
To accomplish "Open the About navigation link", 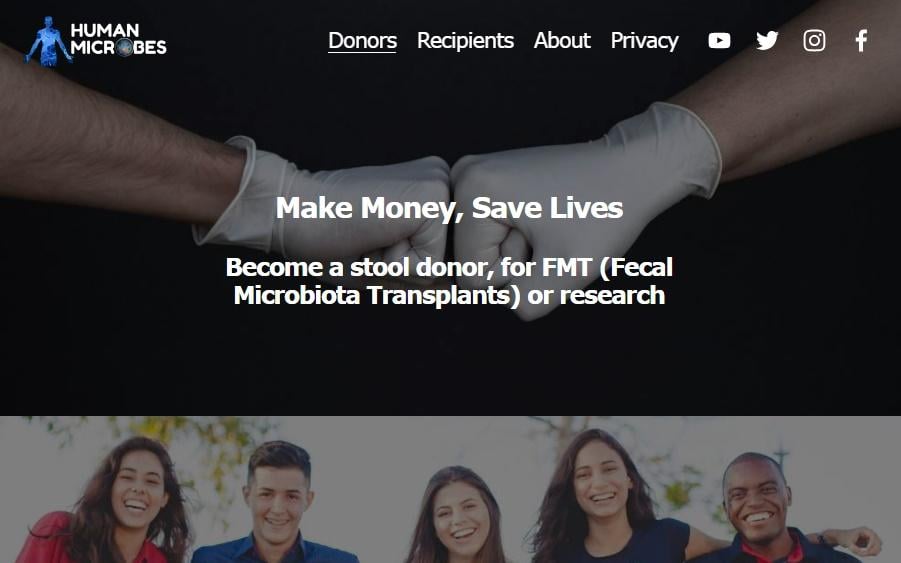I will tap(561, 41).
